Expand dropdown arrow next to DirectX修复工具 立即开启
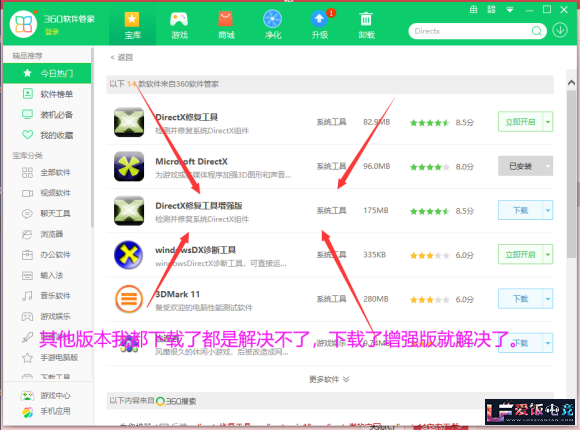580x430 pixels. tap(548, 122)
